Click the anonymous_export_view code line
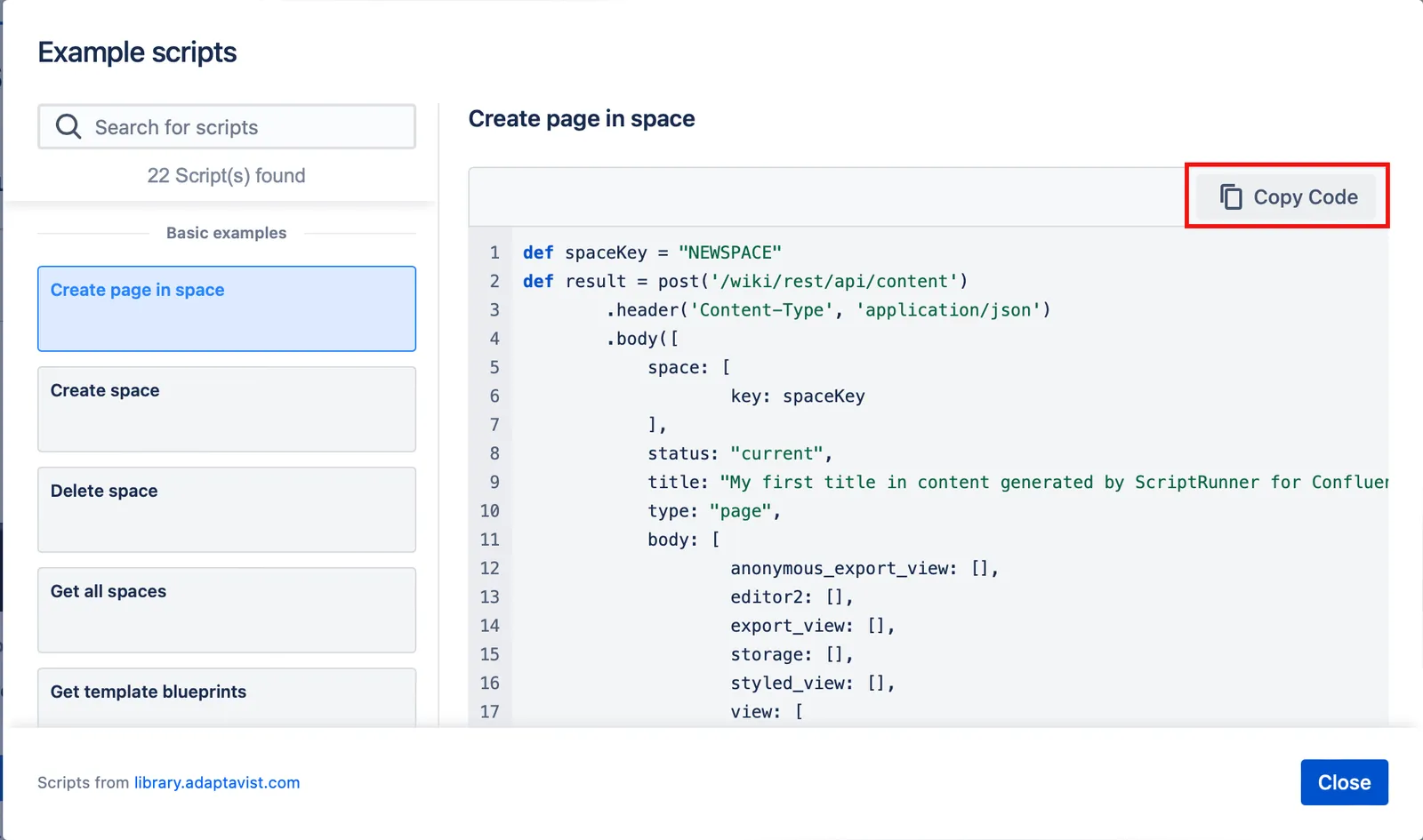Screen dimensions: 1423x840 click(x=864, y=568)
